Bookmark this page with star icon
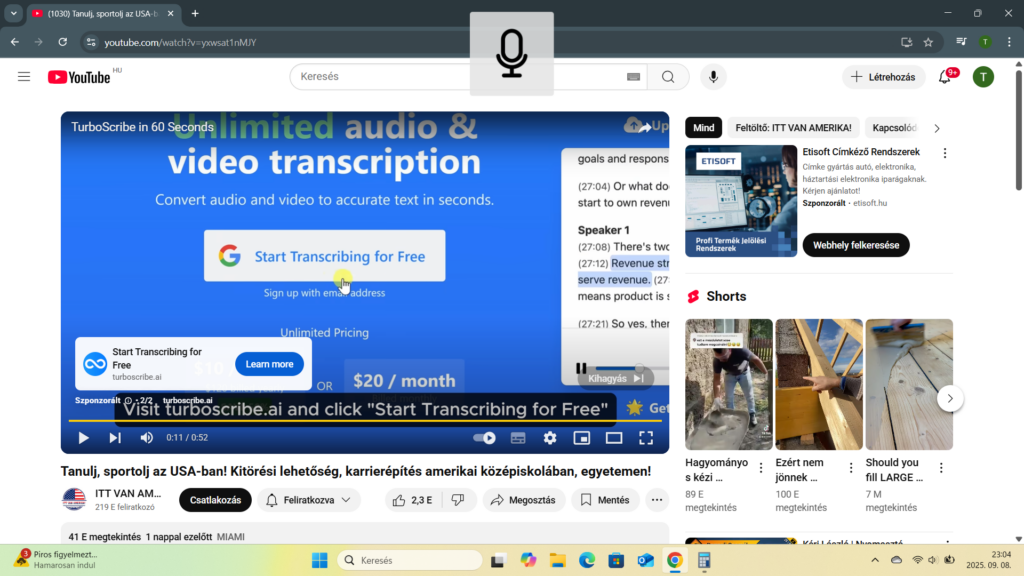The height and width of the screenshot is (576, 1024). pos(928,42)
